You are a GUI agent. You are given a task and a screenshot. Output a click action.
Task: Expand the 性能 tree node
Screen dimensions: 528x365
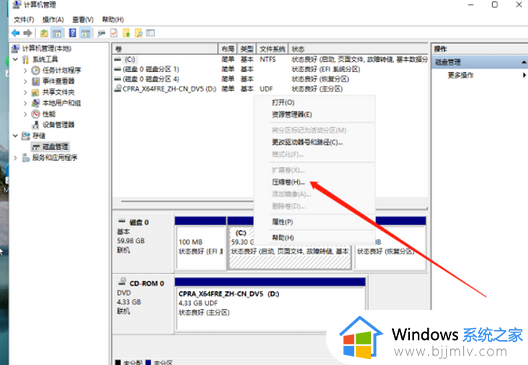[x=25, y=114]
